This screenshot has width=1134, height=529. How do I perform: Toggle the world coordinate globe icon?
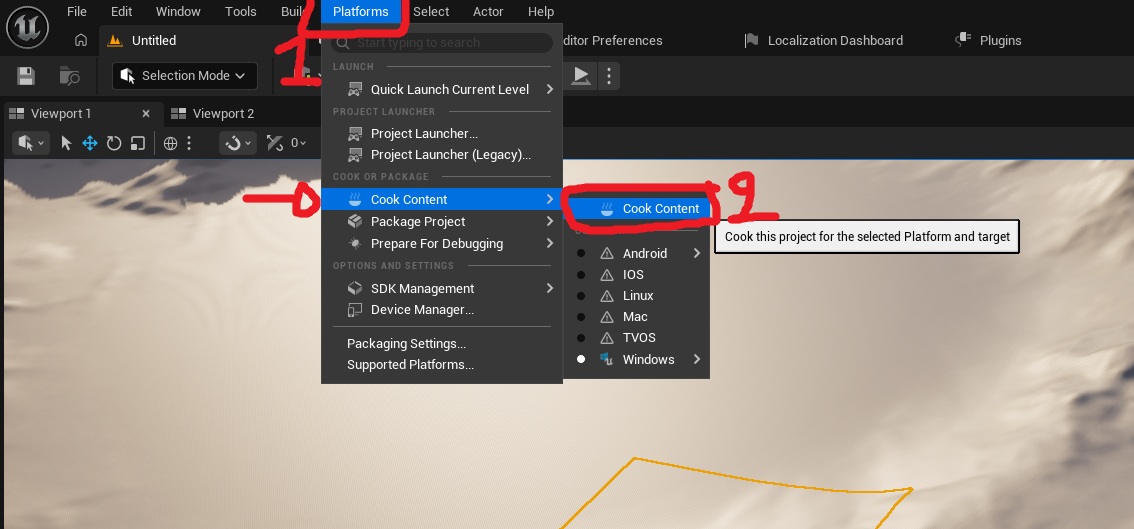coord(171,143)
